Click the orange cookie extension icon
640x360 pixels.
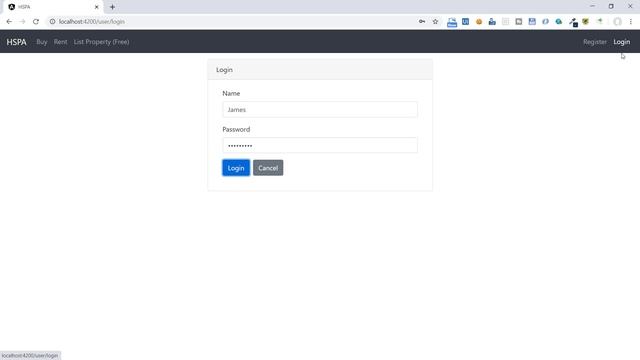pos(479,22)
